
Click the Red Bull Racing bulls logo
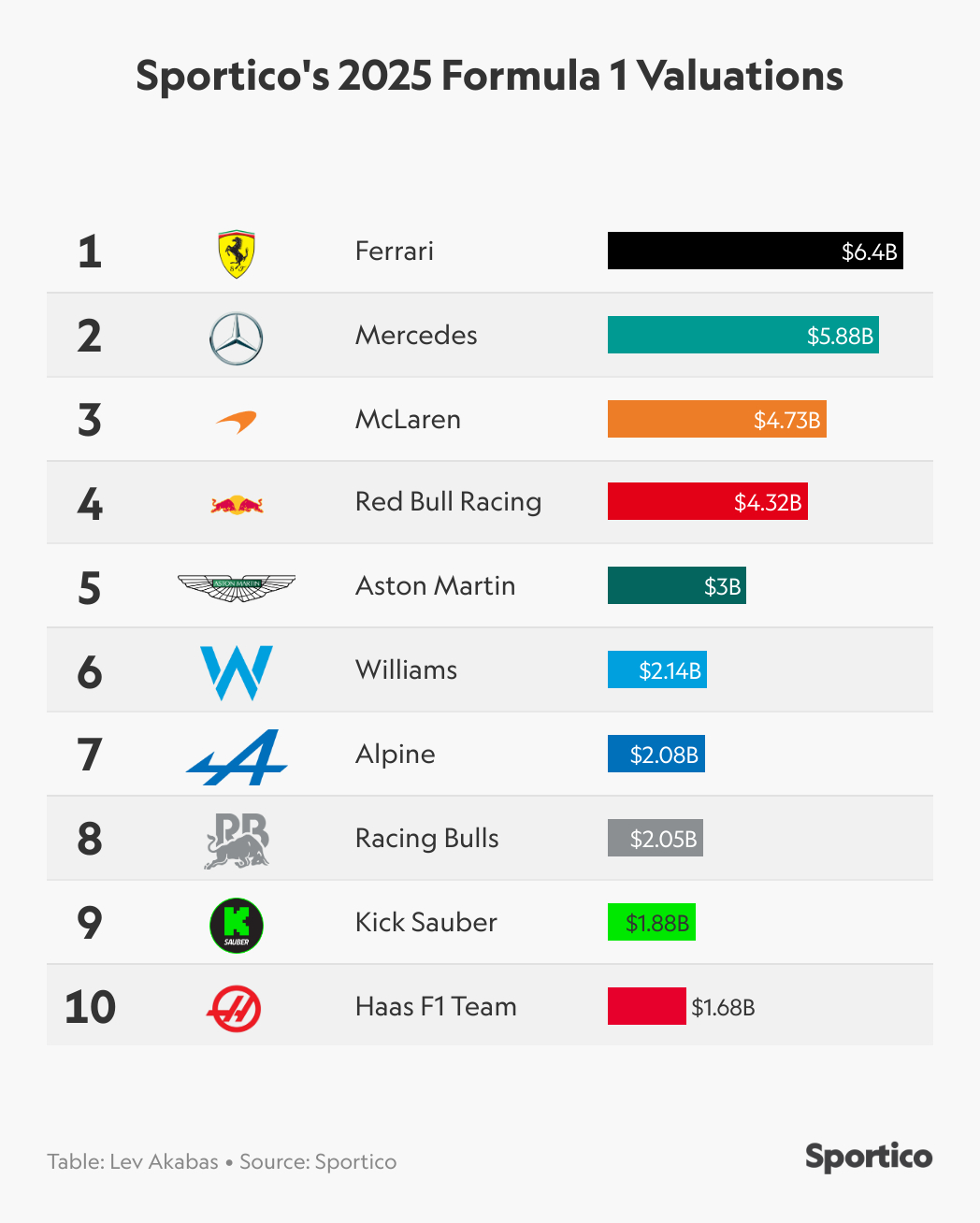point(237,505)
